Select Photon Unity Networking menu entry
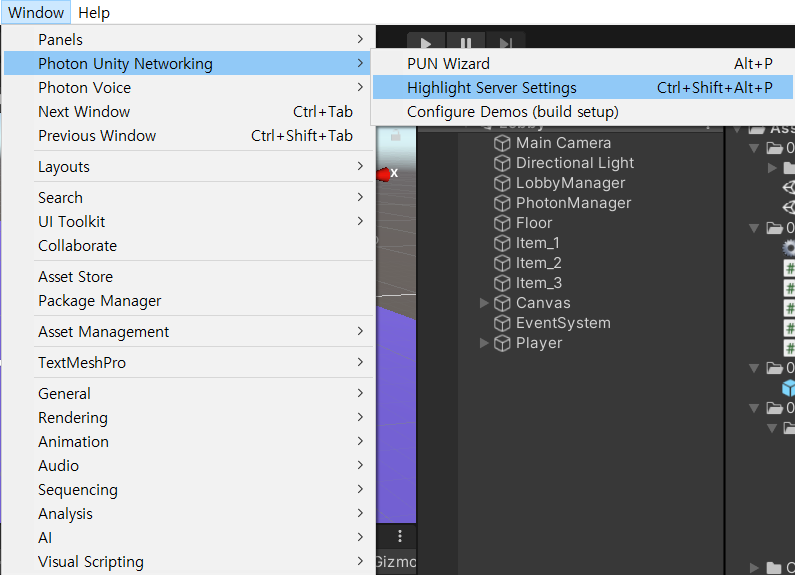795x575 pixels. tap(189, 63)
